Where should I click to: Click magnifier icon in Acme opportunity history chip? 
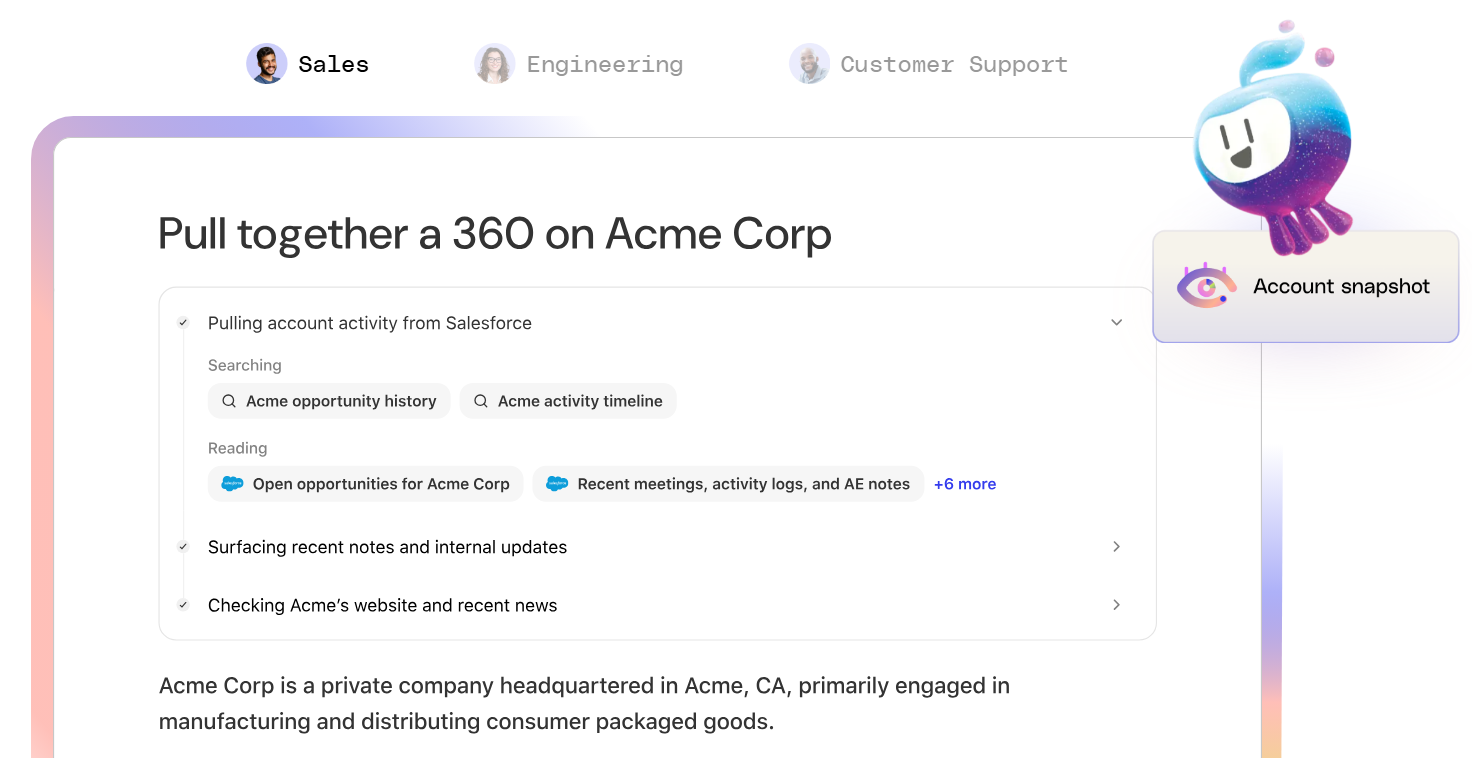click(229, 401)
